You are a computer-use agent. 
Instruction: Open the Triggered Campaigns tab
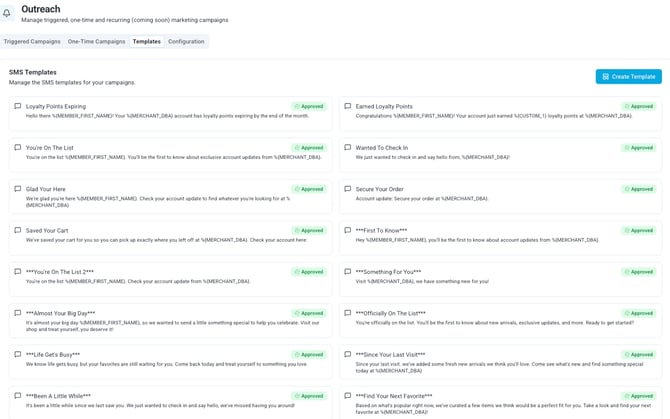(x=32, y=41)
